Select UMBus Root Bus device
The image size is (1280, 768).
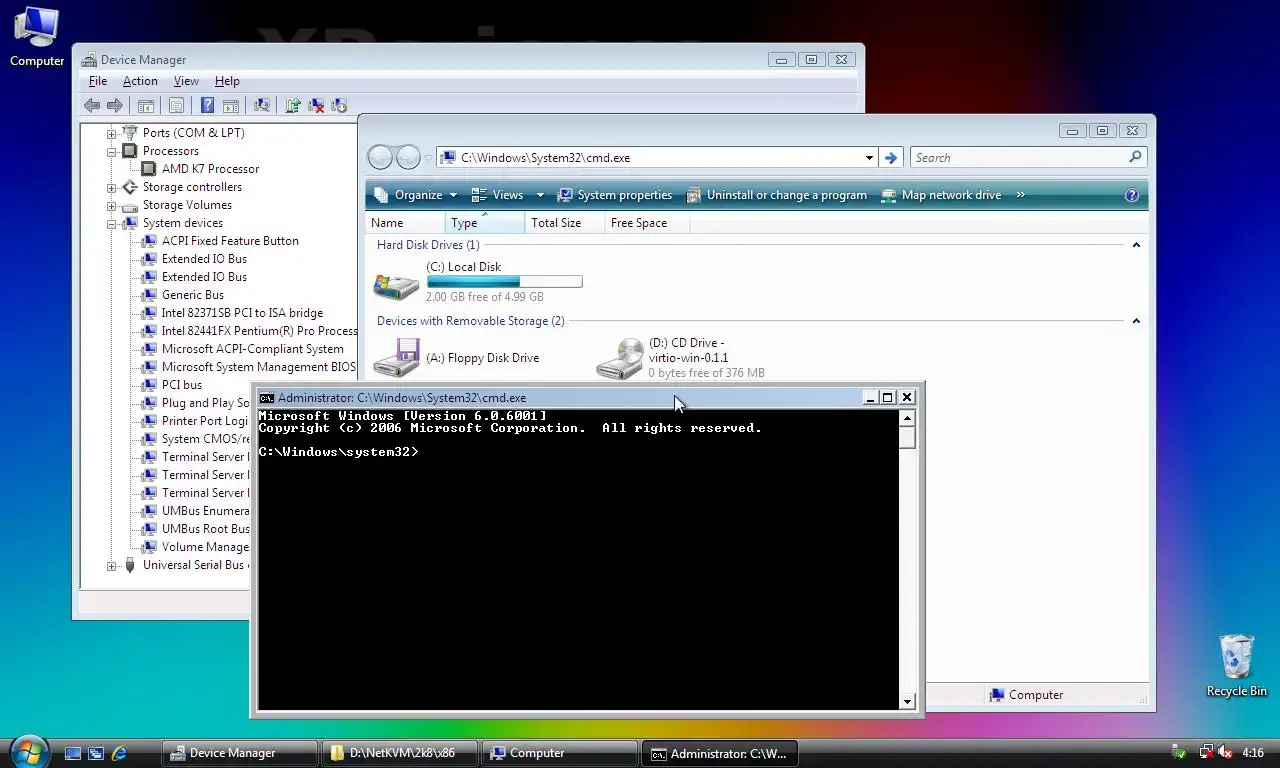(x=205, y=529)
